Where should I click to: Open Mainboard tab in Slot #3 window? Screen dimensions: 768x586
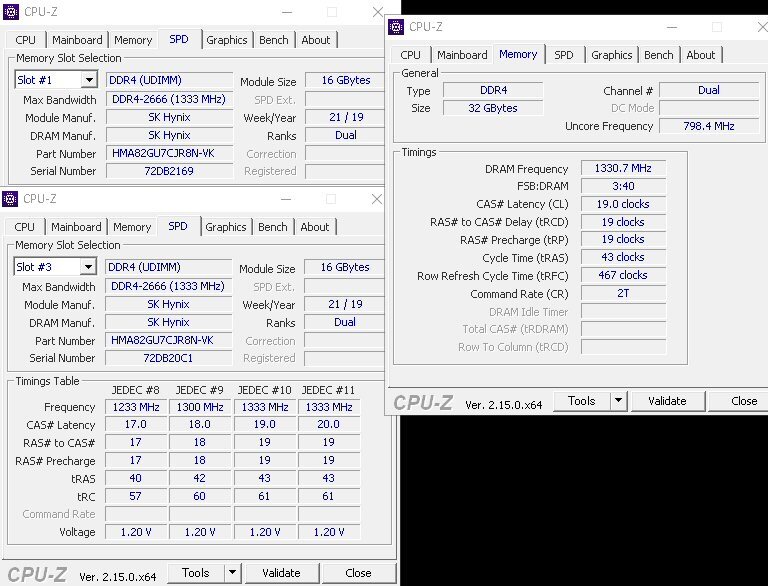(x=76, y=227)
